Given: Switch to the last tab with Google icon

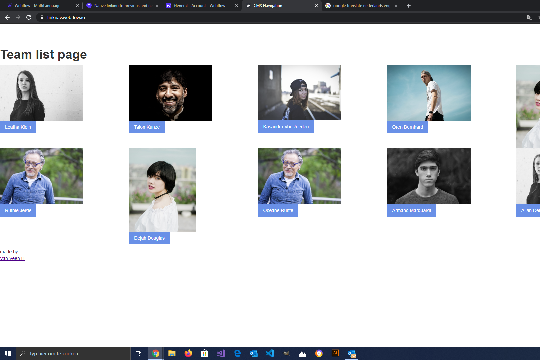Looking at the screenshot, I should point(361,6).
